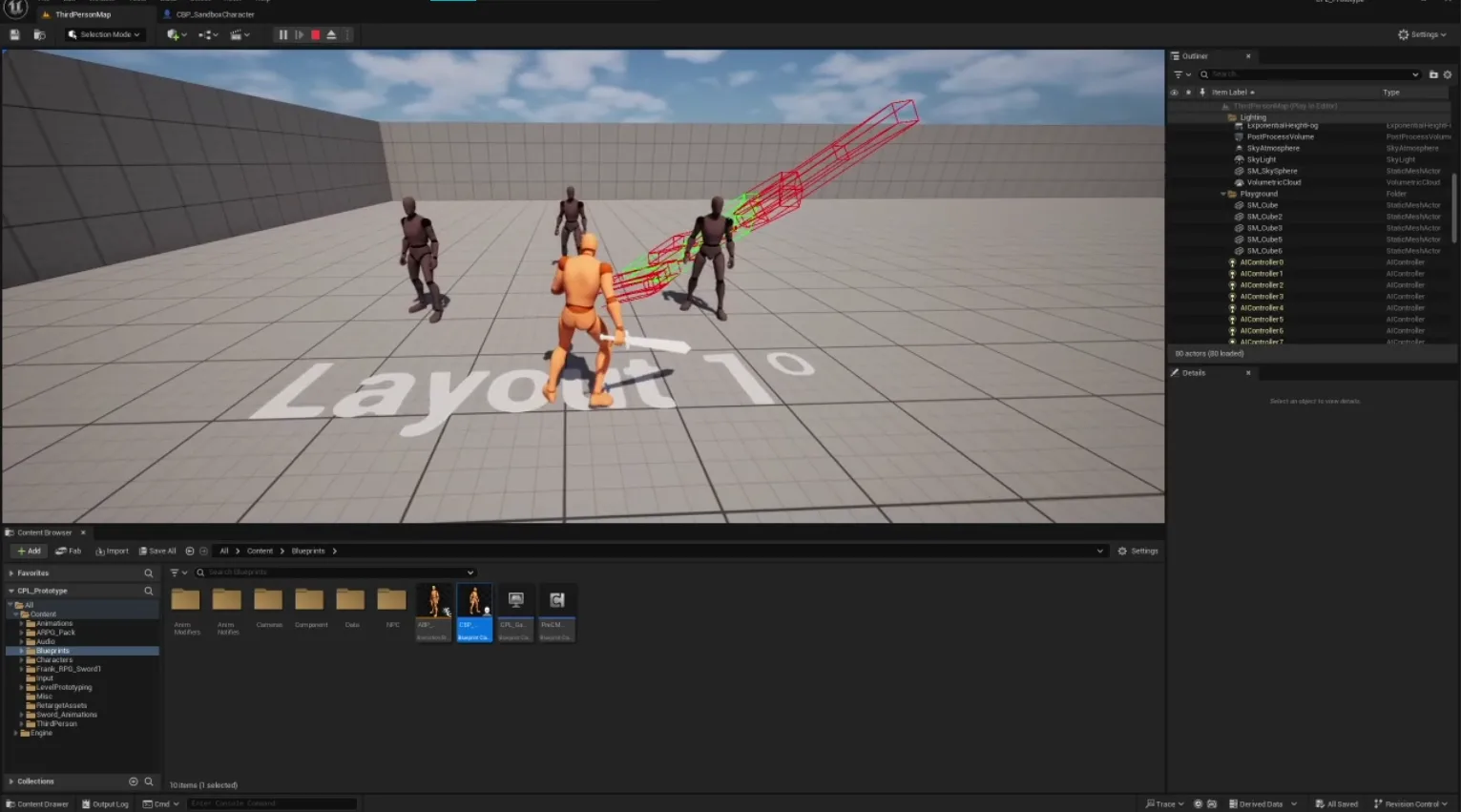Select the Sword_Animations folder in the tree

pos(66,715)
